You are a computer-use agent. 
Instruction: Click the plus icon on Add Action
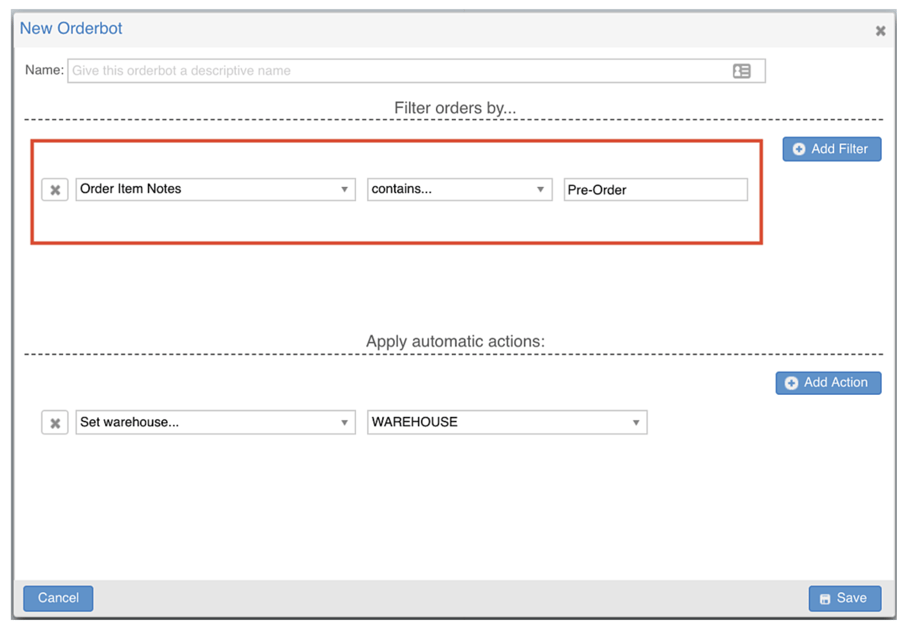pos(792,383)
